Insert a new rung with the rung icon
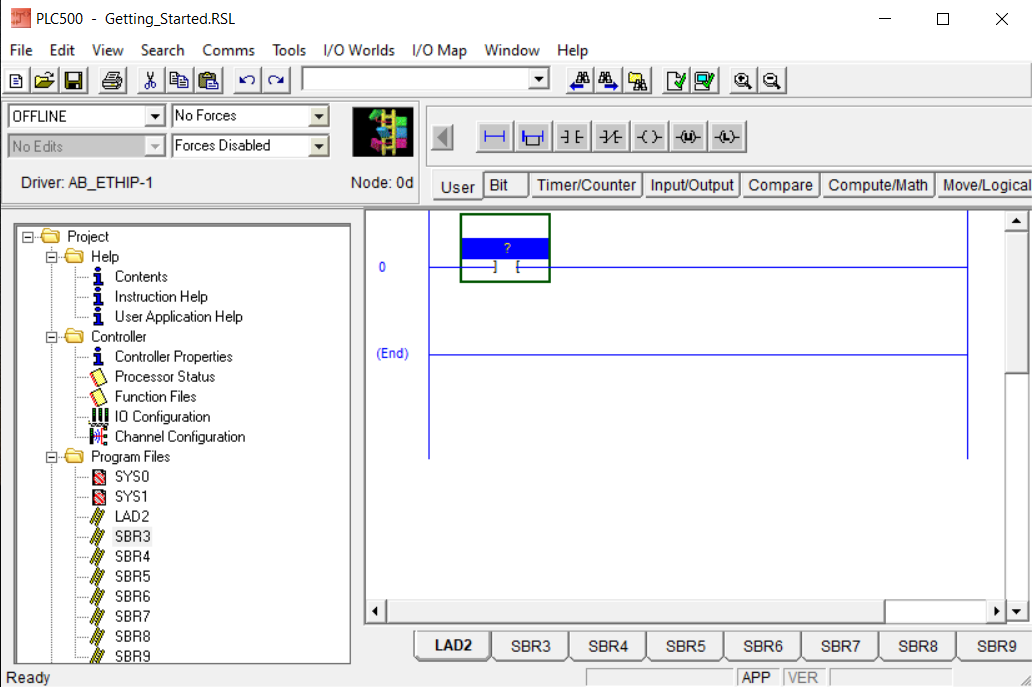The height and width of the screenshot is (687, 1032). click(494, 137)
